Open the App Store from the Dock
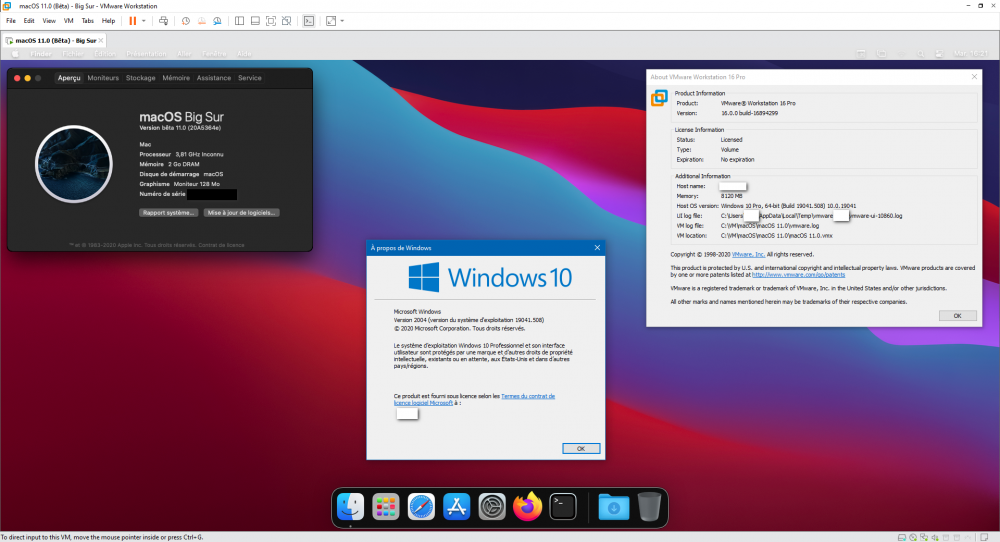The image size is (1000, 542). pyautogui.click(x=457, y=507)
